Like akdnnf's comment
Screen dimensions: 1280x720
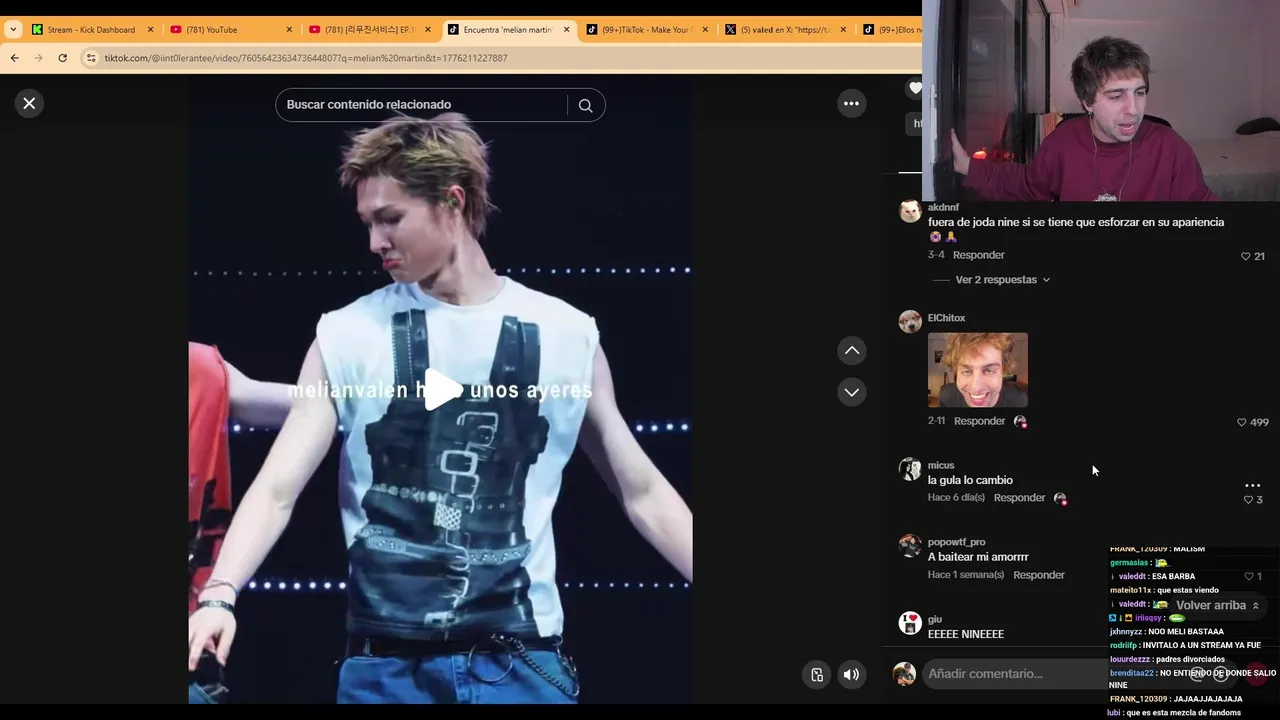coord(1246,256)
